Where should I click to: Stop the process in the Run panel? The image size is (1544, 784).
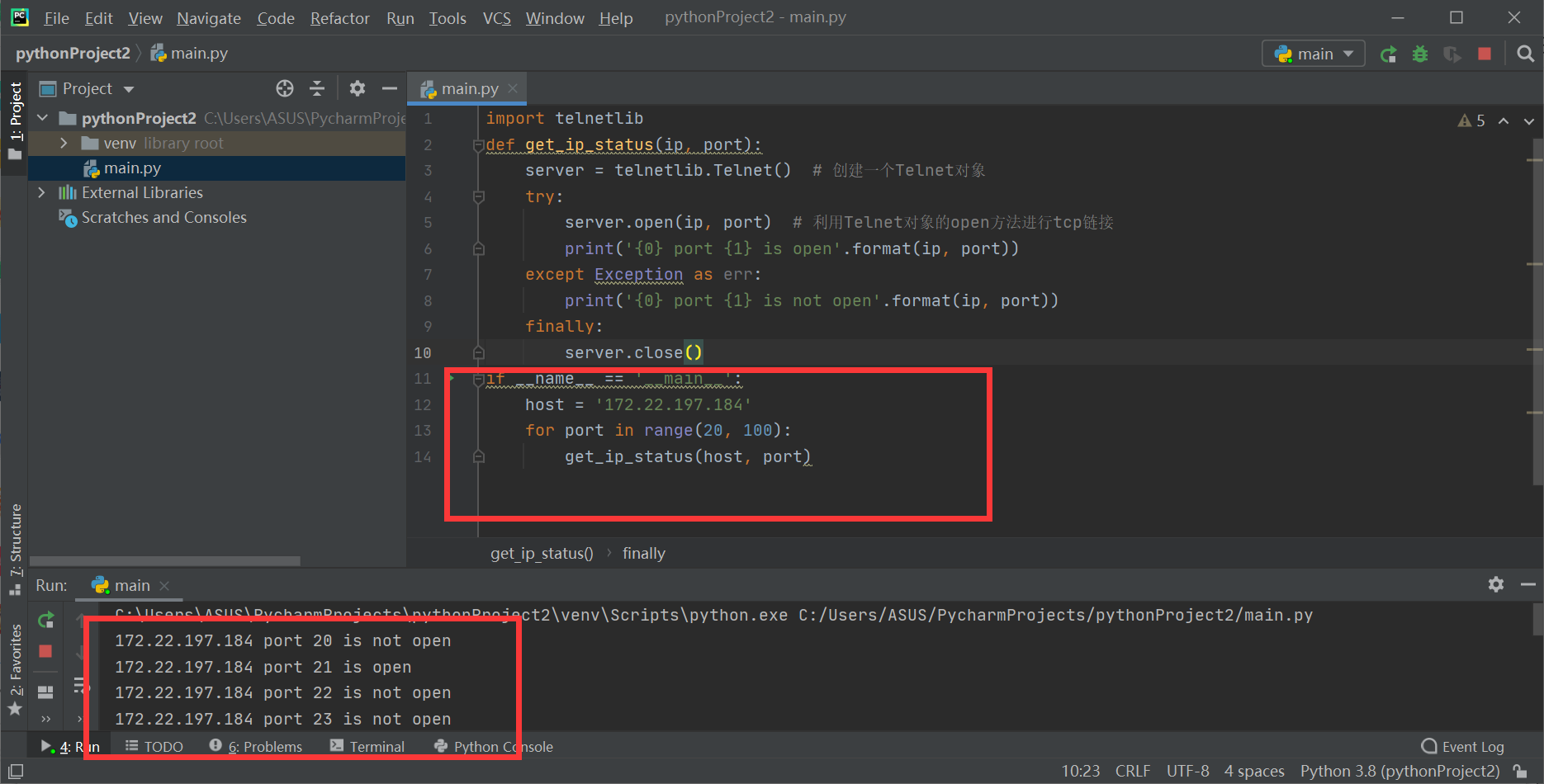[45, 652]
